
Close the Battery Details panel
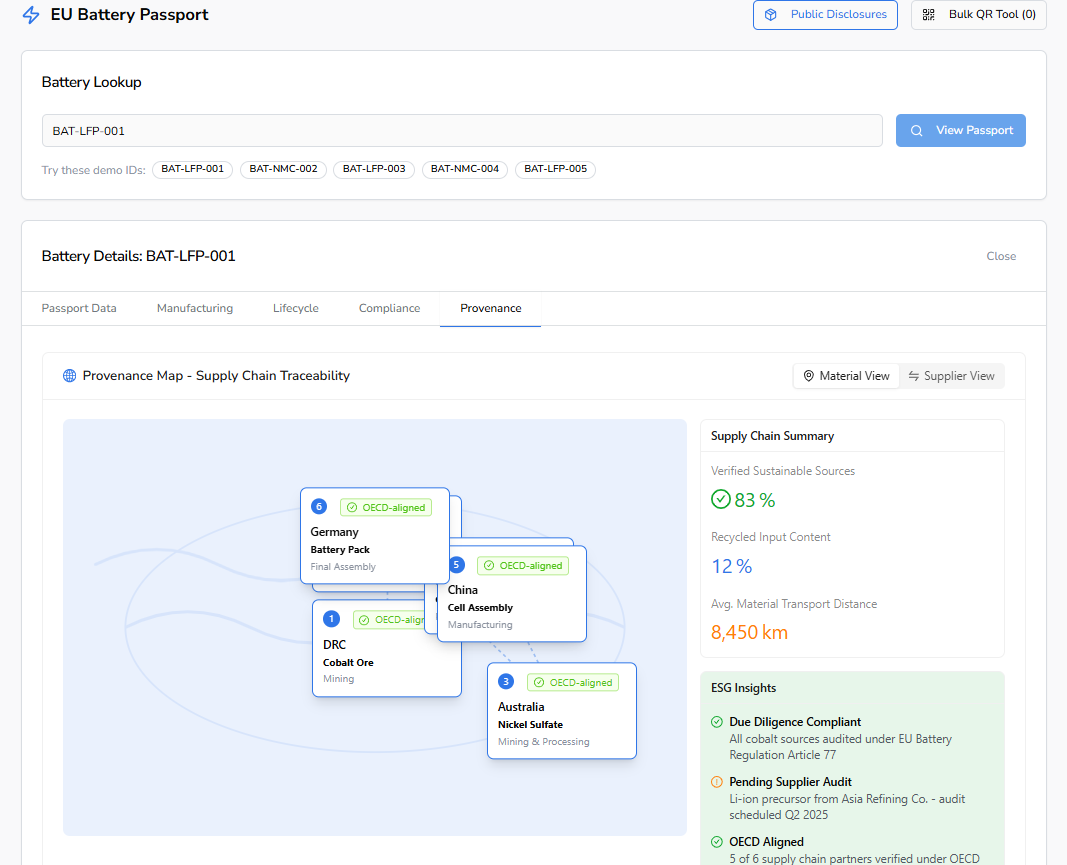[1001, 257]
